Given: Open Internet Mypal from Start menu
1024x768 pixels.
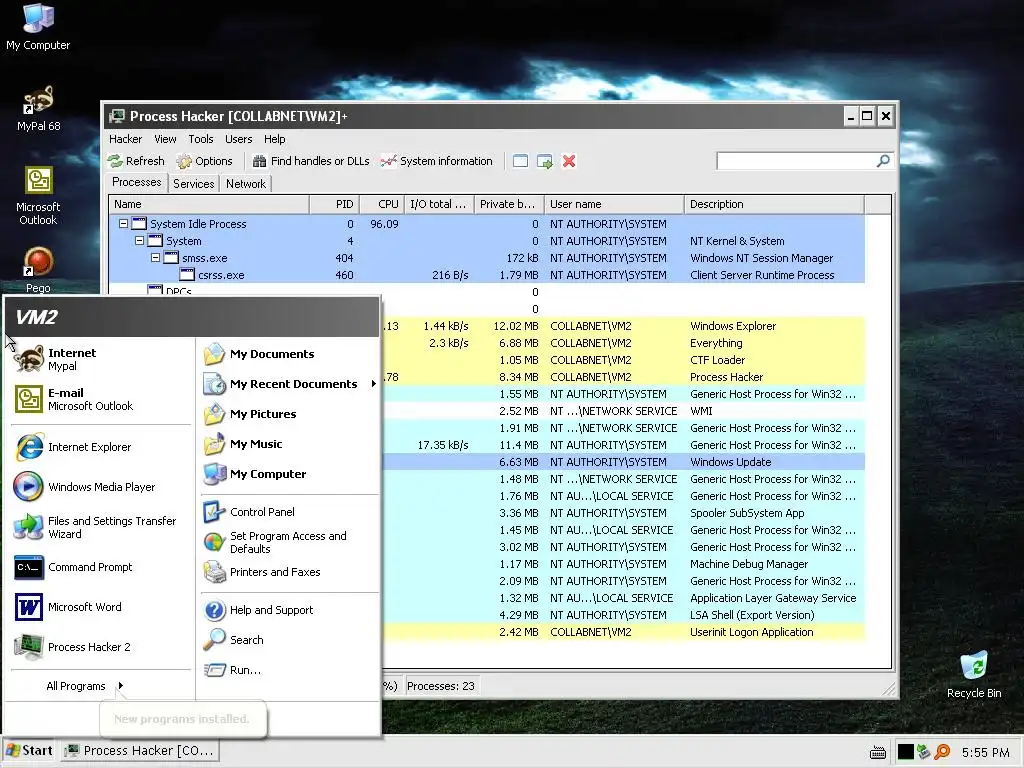Looking at the screenshot, I should point(102,359).
